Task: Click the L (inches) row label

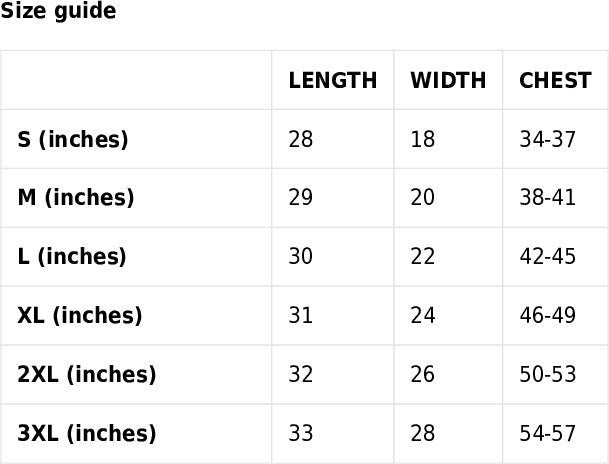Action: click(x=72, y=257)
